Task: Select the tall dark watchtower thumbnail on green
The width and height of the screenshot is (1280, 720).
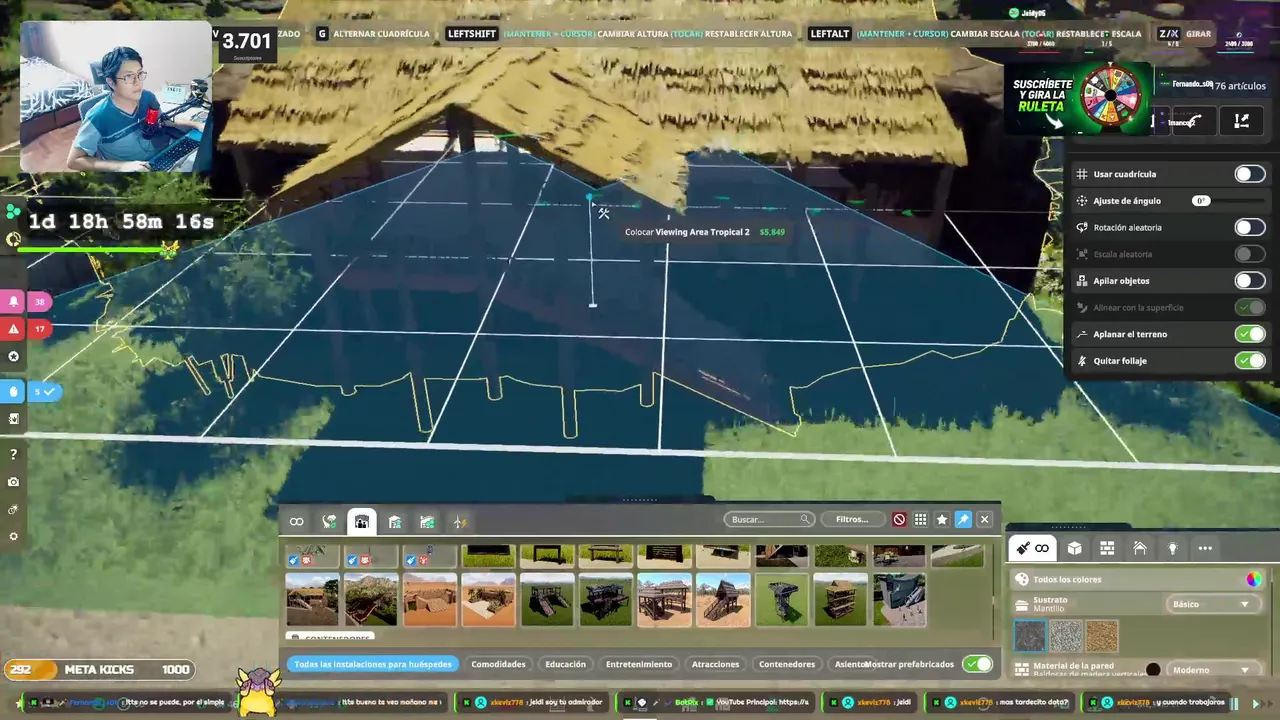Action: pyautogui.click(x=782, y=599)
